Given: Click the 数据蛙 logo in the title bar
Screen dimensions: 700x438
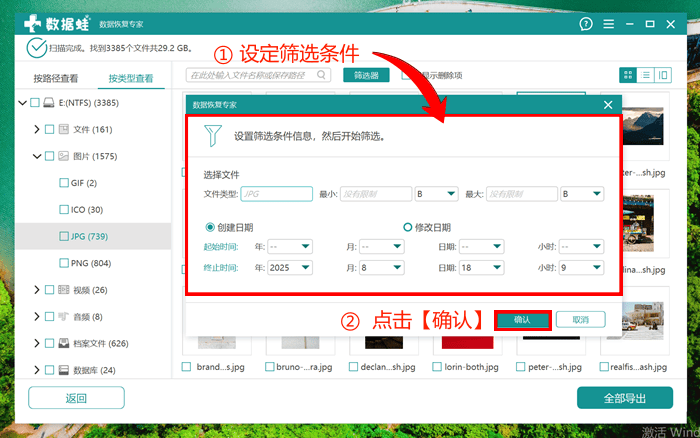Looking at the screenshot, I should click(45, 23).
